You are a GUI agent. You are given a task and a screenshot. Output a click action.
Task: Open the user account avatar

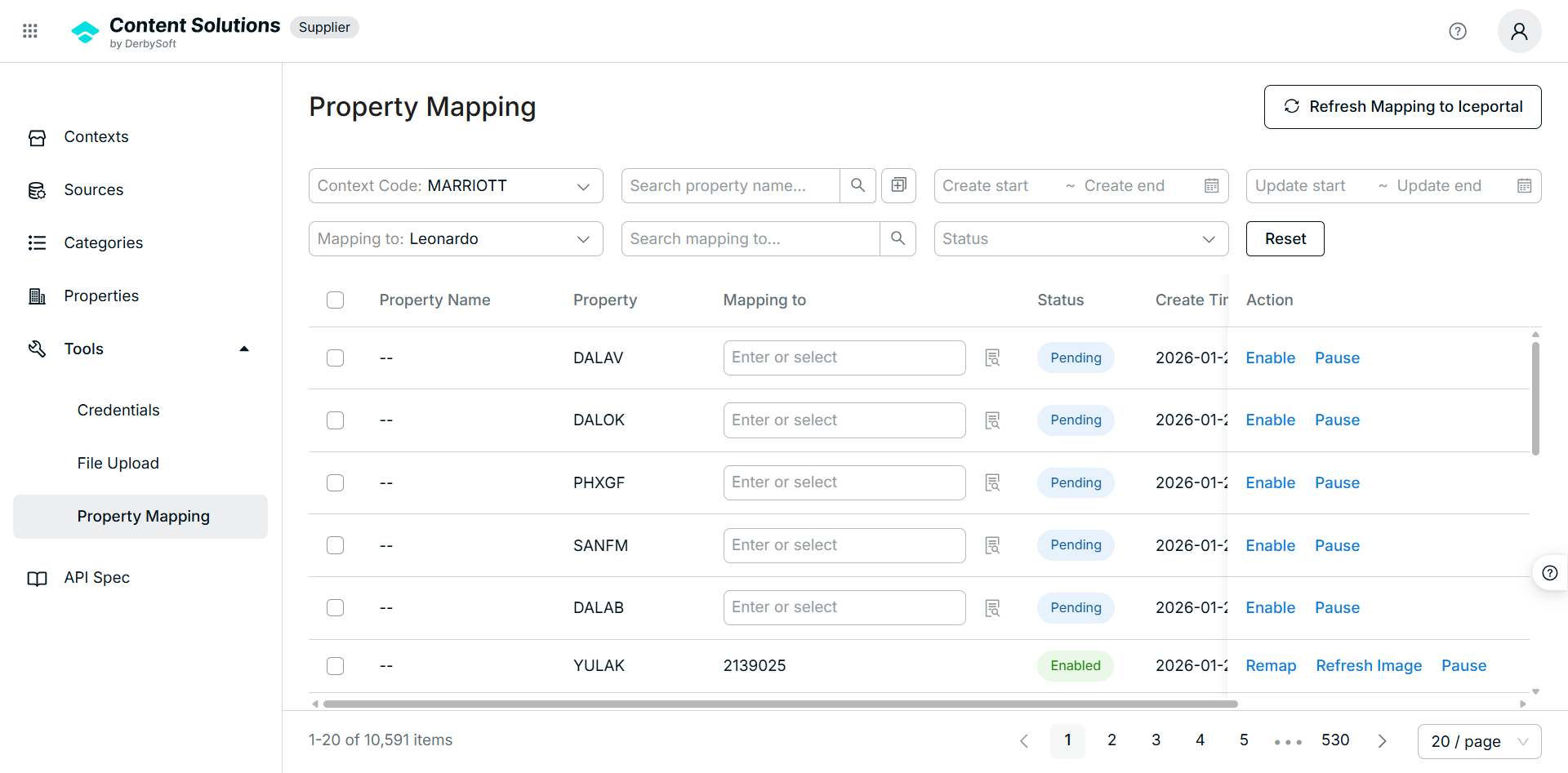1519,31
